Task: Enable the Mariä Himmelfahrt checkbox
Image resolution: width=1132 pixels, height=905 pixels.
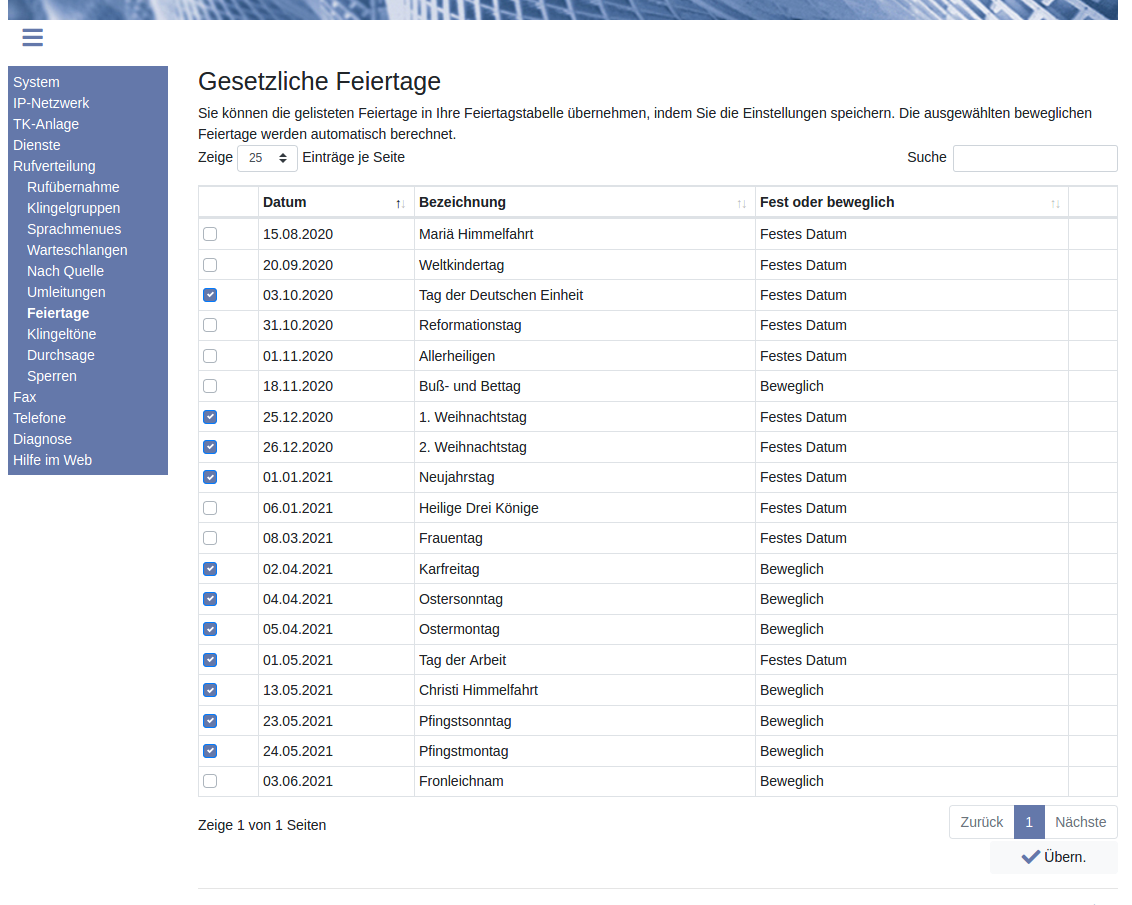Action: 210,234
